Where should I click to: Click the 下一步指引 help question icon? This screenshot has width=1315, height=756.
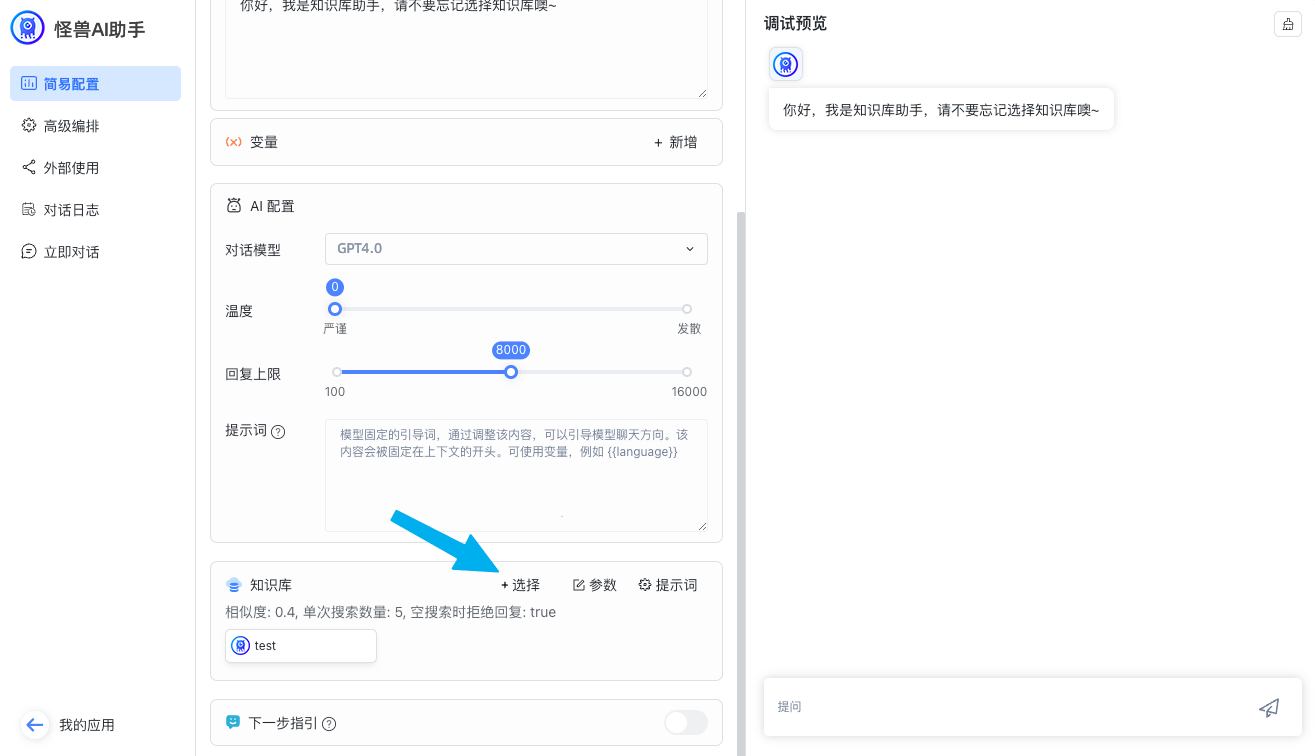pos(329,723)
